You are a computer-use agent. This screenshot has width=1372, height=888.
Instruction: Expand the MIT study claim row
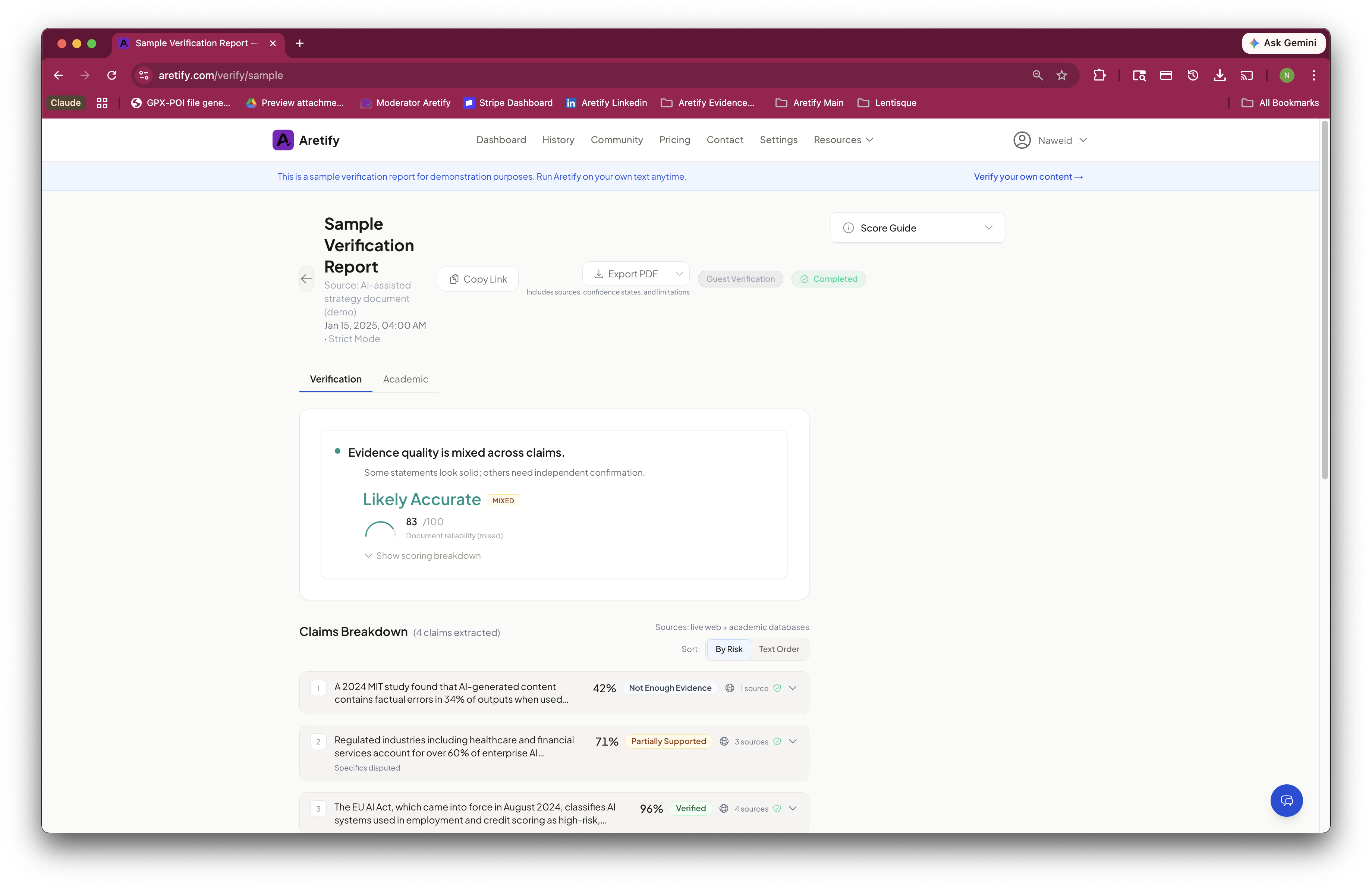coord(554,693)
